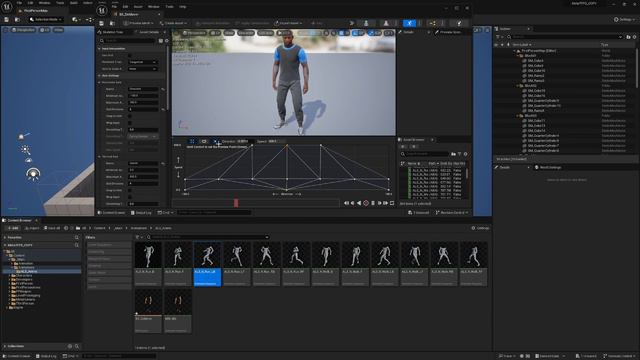Switch to the Preview Scene Settings tab
The height and width of the screenshot is (360, 640).
449,32
